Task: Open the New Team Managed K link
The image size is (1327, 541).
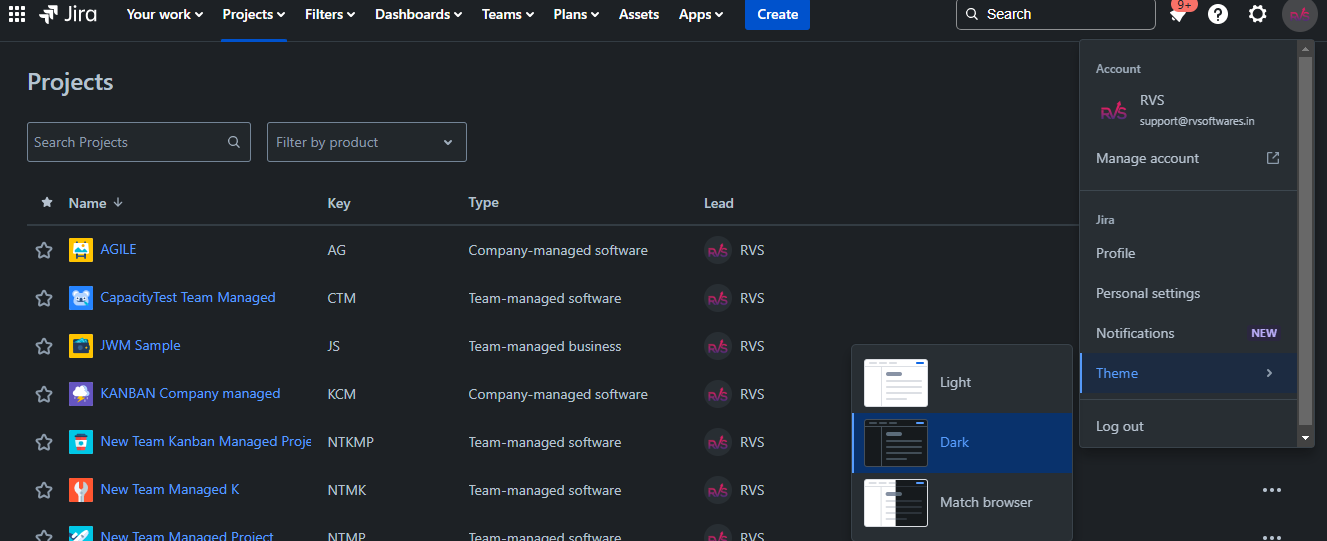Action: coord(170,489)
